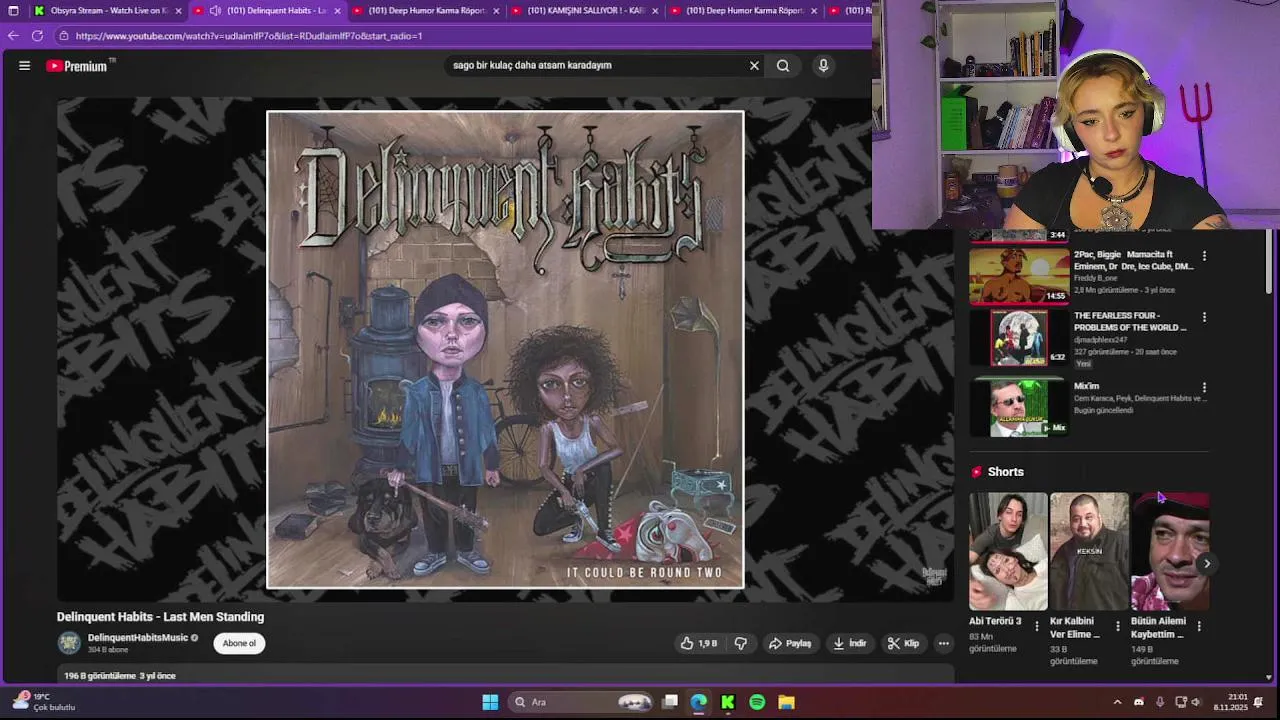Open the 2Pac, Biggie Mamacita video thumbnail
Viewport: 1280px width, 720px height.
(1019, 275)
